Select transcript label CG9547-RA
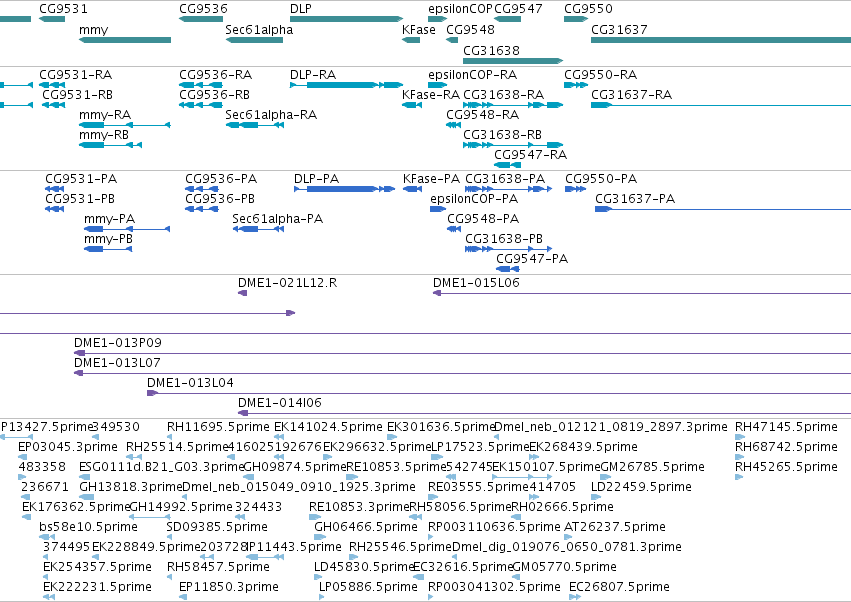The width and height of the screenshot is (851, 602). pyautogui.click(x=530, y=155)
